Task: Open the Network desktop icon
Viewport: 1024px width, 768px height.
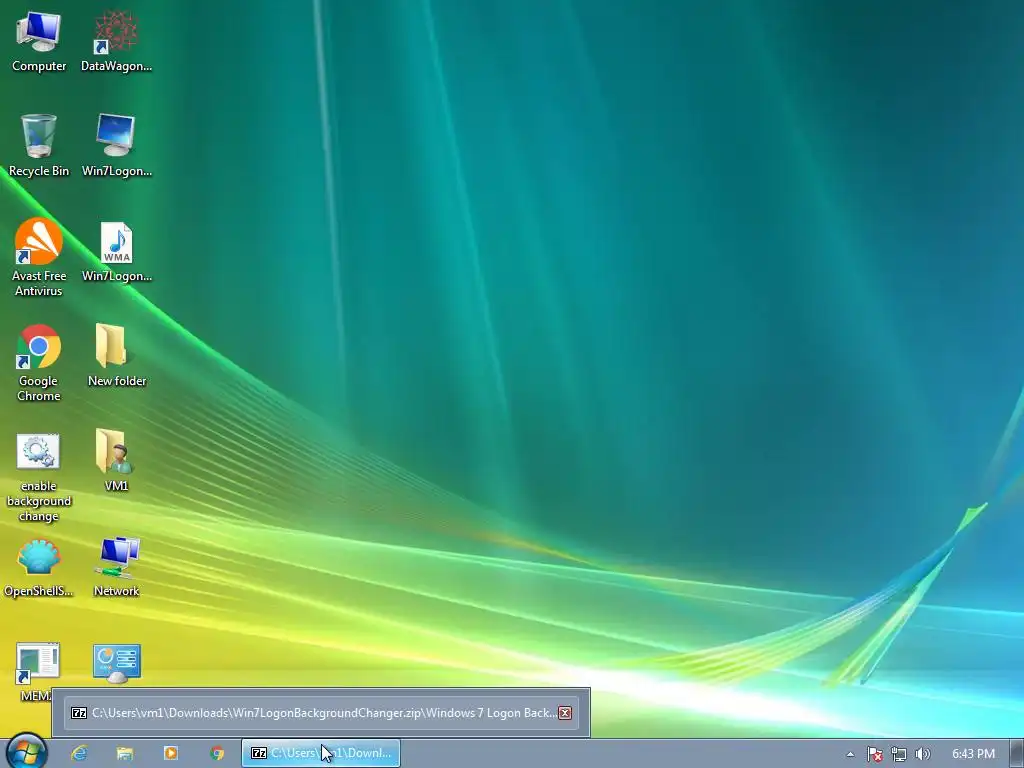Action: (x=116, y=567)
